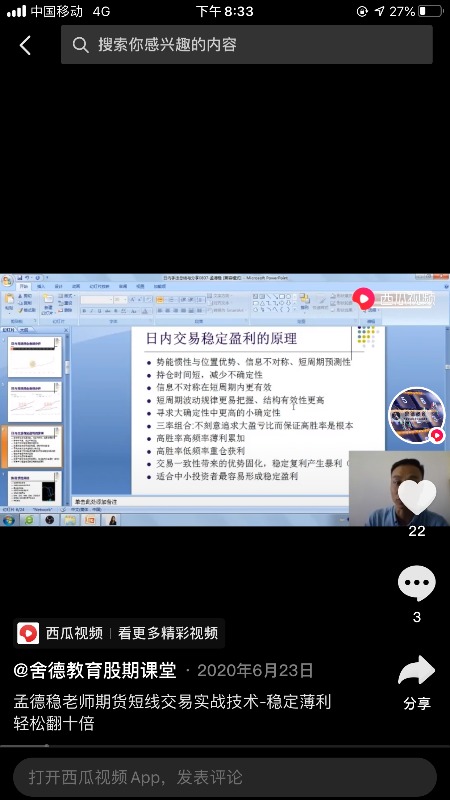This screenshot has width=450, height=800.
Task: Click the bullet '寻求大确定性中更高的小确定性'
Action: tap(218, 413)
